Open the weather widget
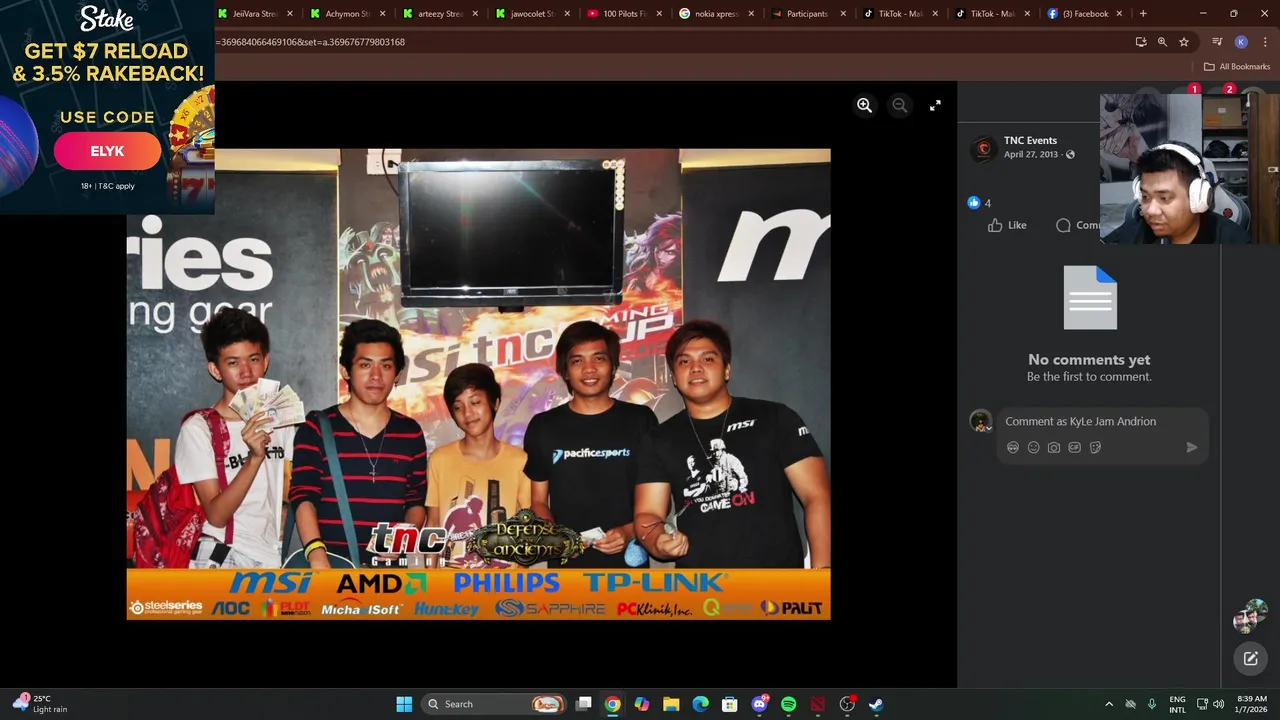Image resolution: width=1280 pixels, height=720 pixels. (x=40, y=704)
